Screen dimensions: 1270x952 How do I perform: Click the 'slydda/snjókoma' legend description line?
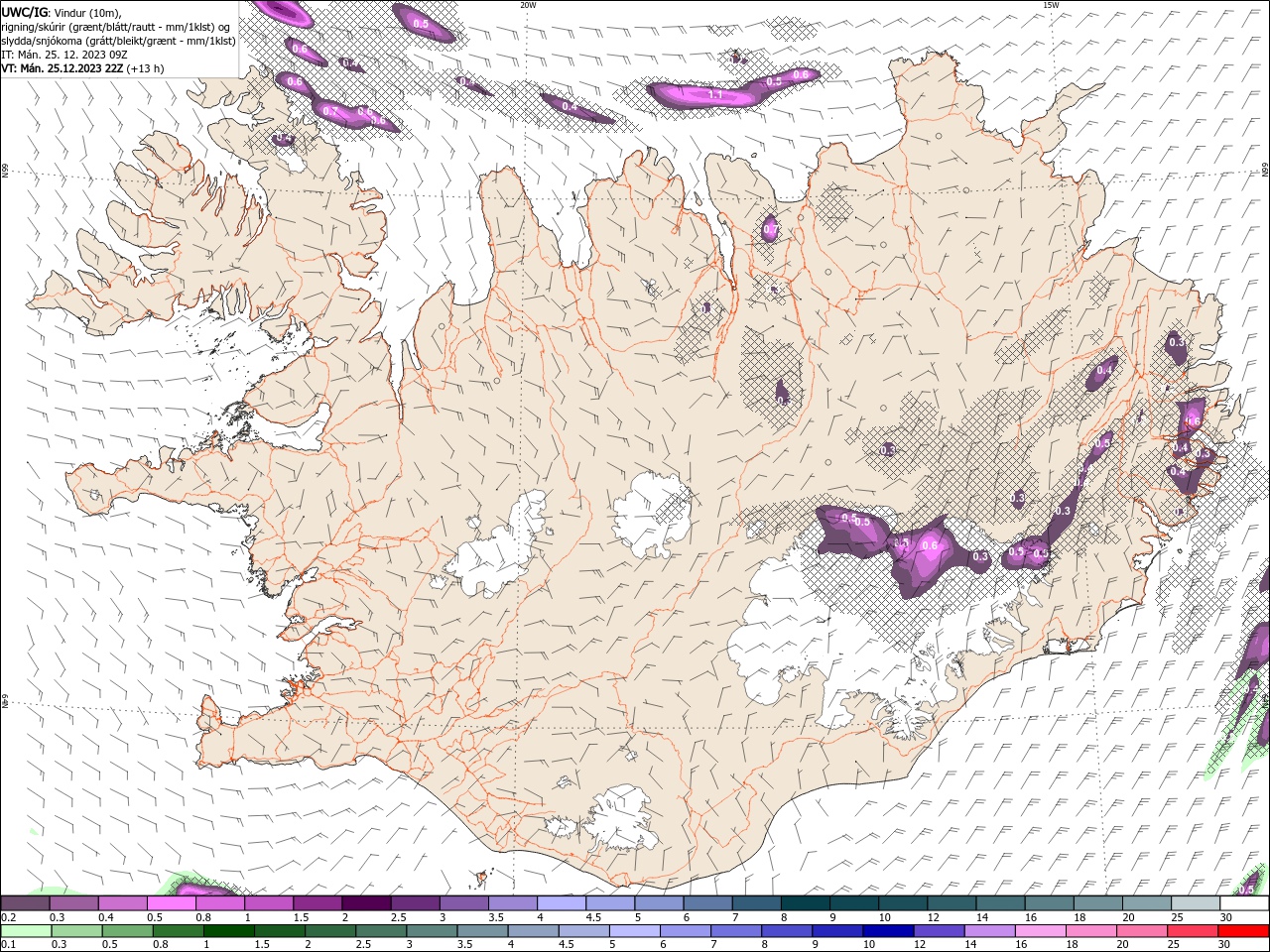tap(119, 41)
